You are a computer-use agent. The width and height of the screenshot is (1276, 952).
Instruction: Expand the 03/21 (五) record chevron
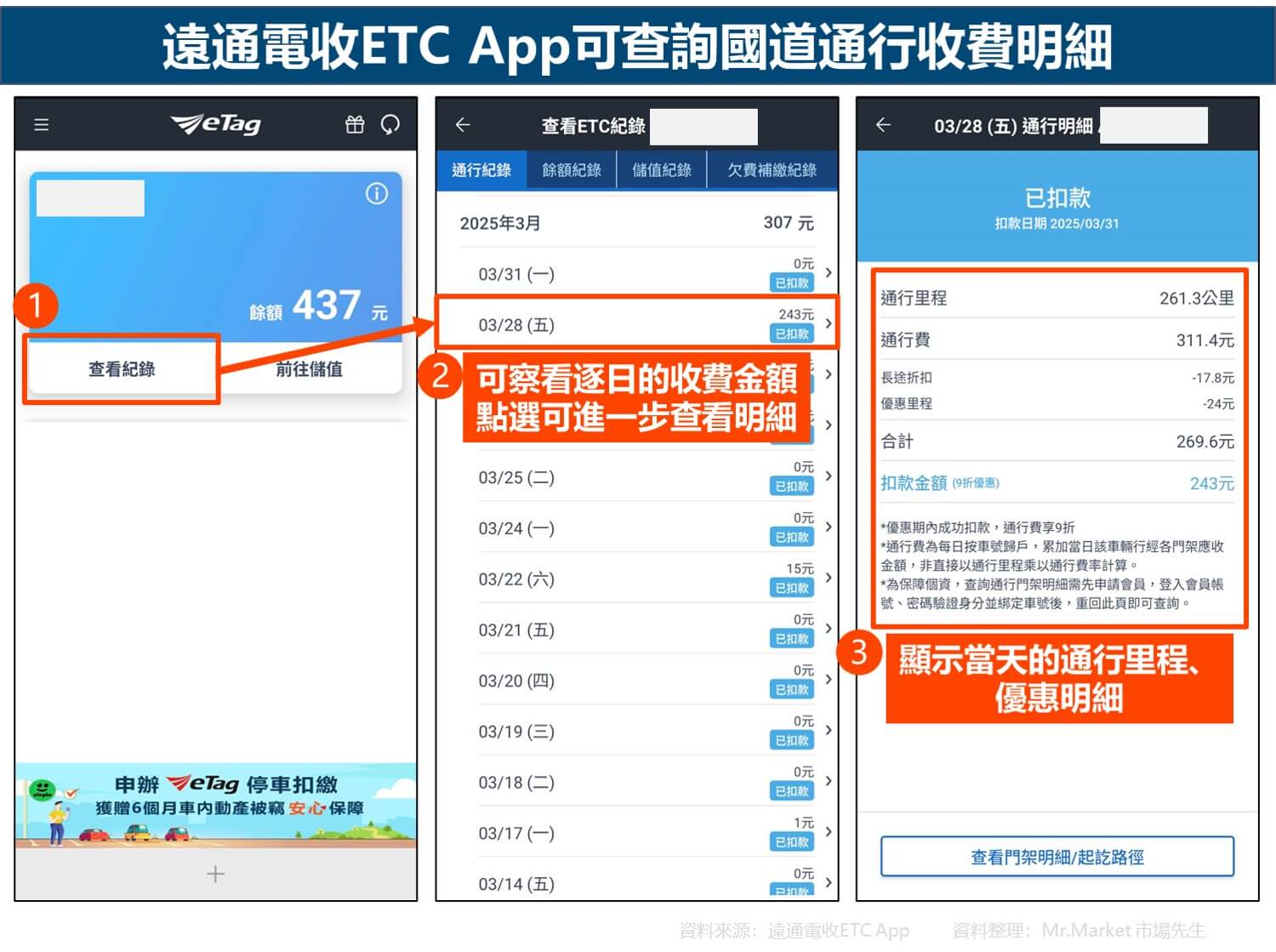click(x=829, y=629)
